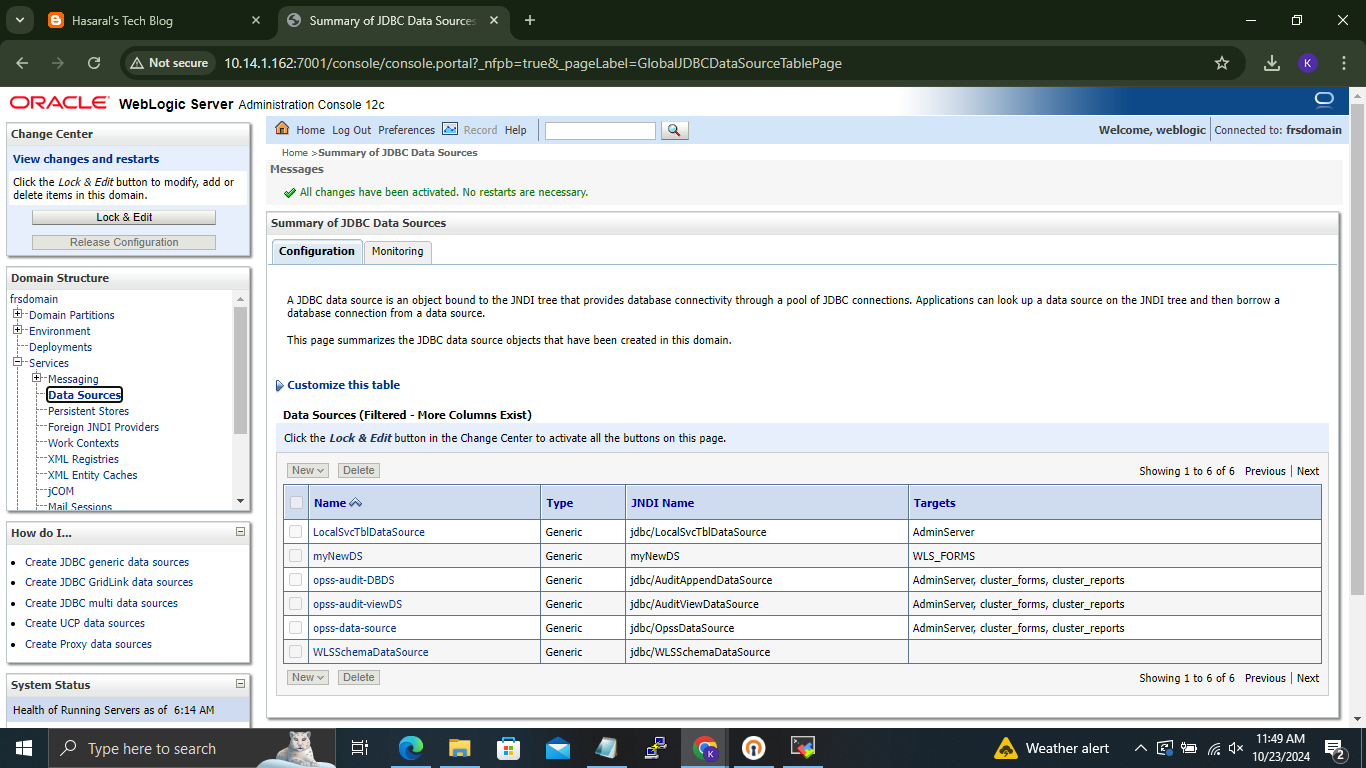The image size is (1366, 768).
Task: Click Create JDBC GridLink data sources
Action: (109, 582)
